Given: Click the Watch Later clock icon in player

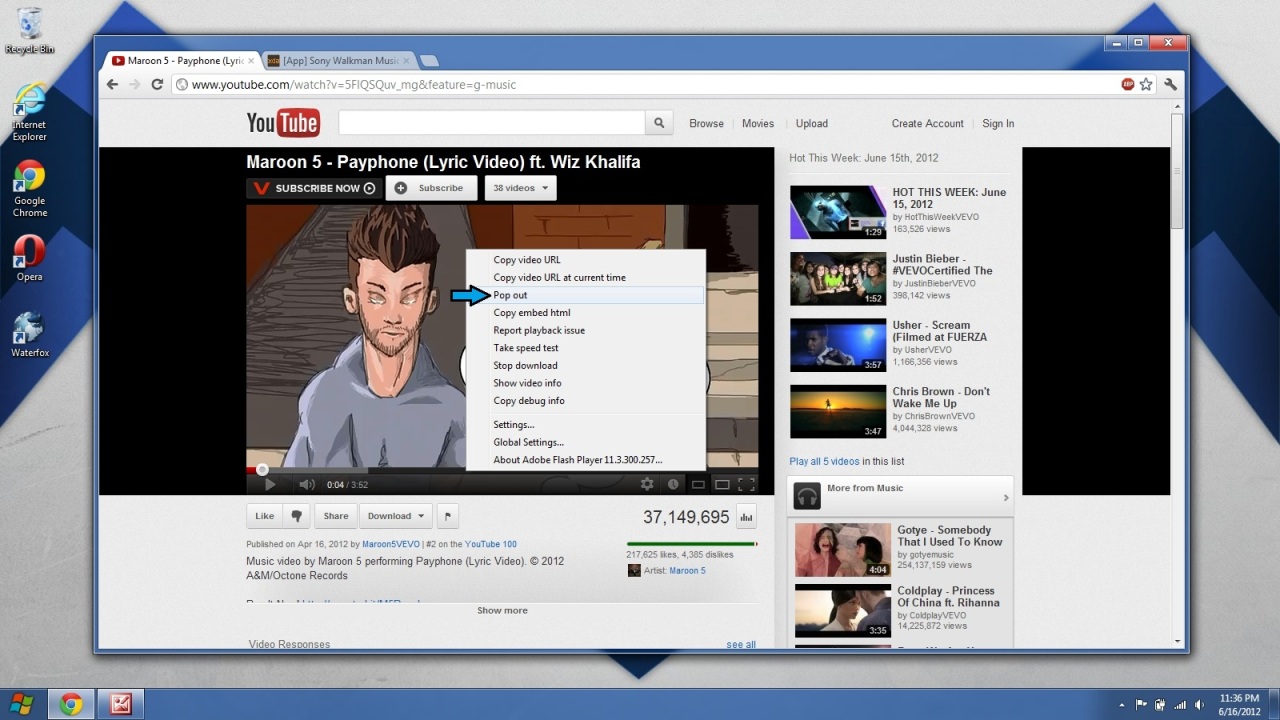Looking at the screenshot, I should click(x=673, y=484).
